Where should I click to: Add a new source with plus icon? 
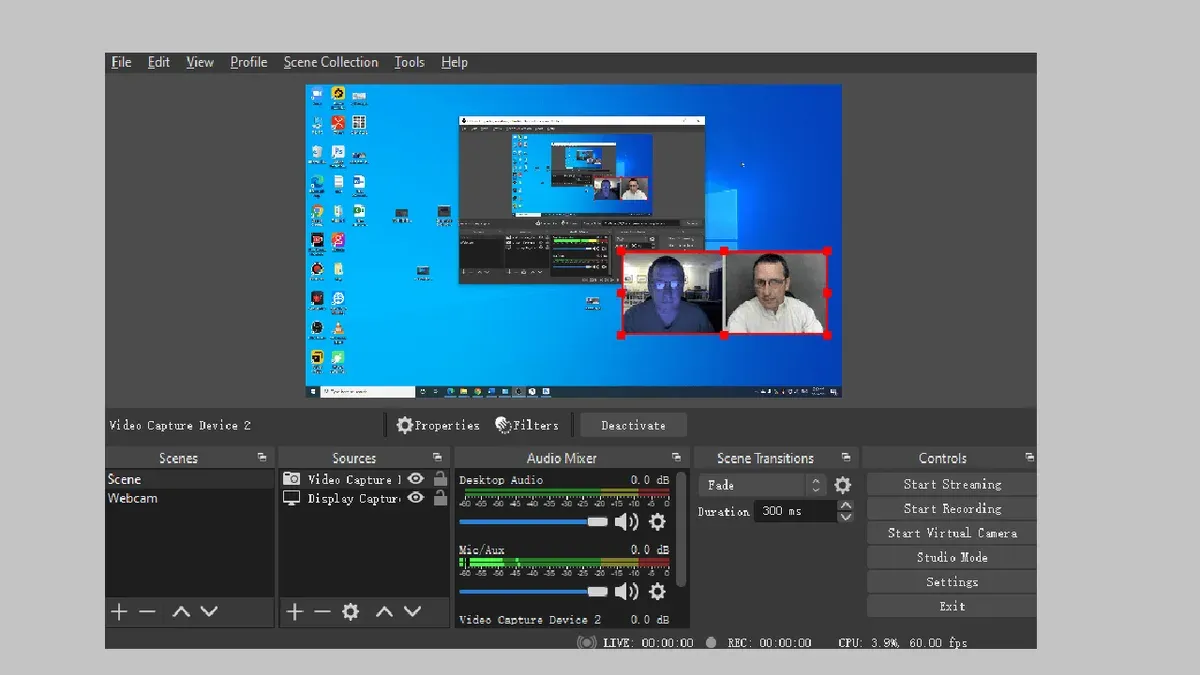click(x=294, y=612)
